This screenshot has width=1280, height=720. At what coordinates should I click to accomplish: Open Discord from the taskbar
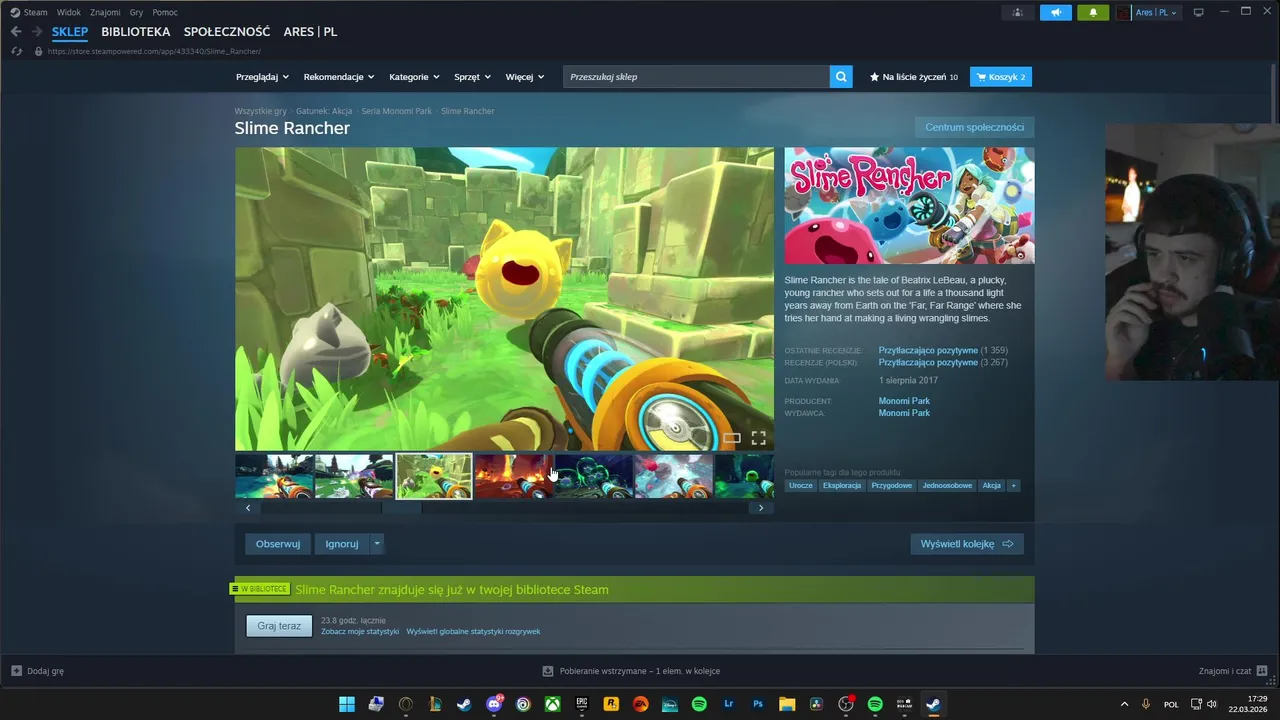tap(494, 704)
